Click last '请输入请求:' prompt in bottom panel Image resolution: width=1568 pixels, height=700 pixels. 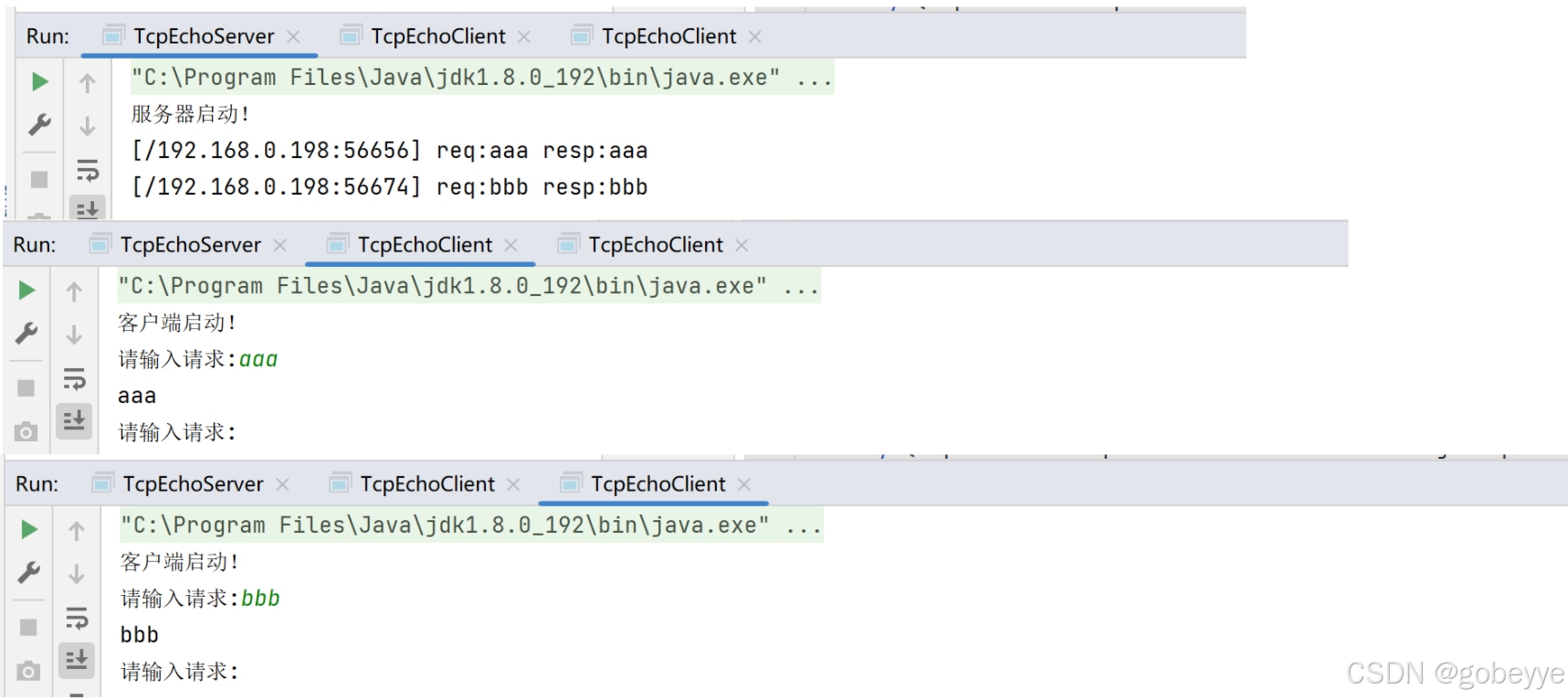(180, 672)
